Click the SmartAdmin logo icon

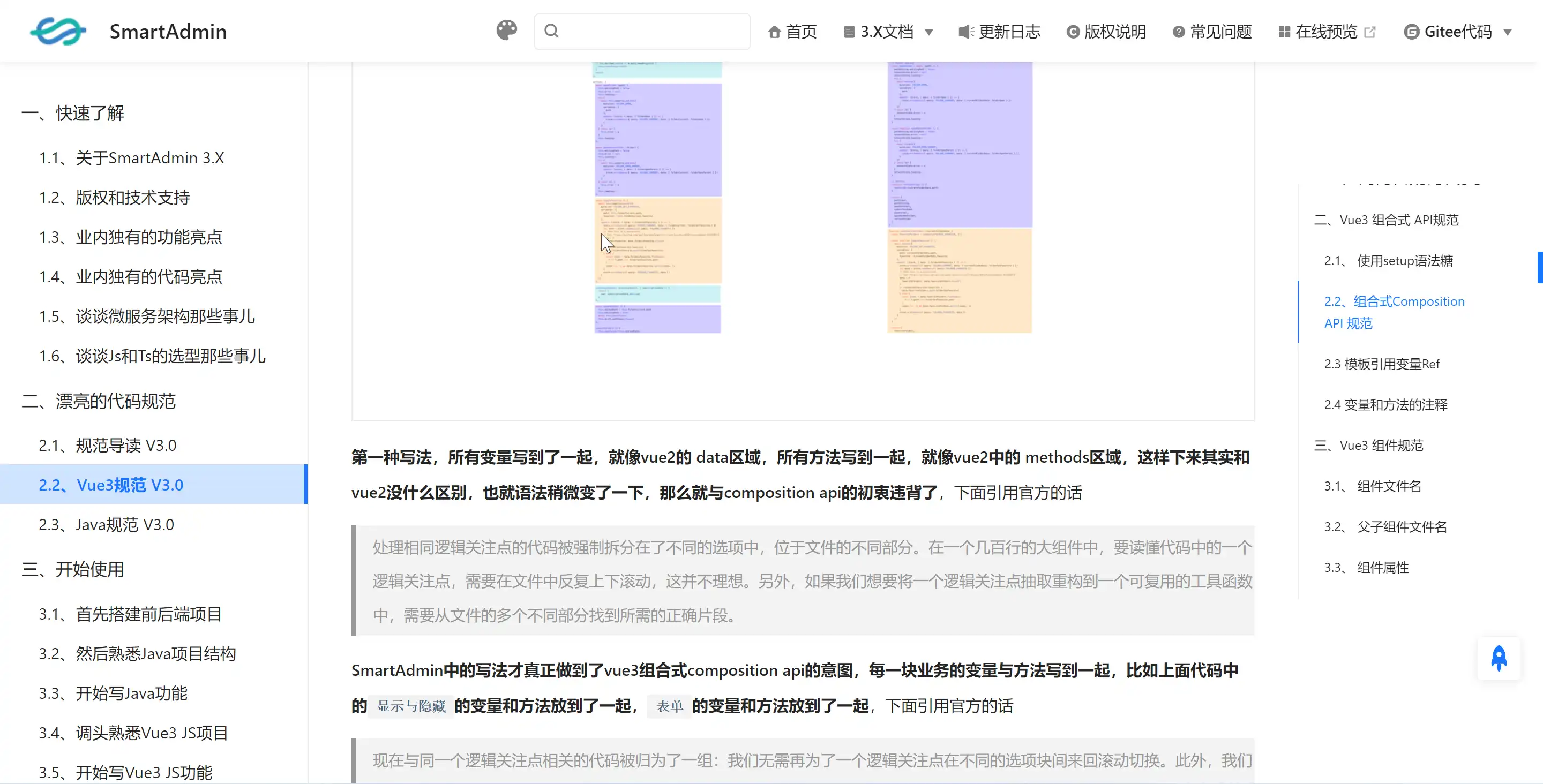point(57,31)
